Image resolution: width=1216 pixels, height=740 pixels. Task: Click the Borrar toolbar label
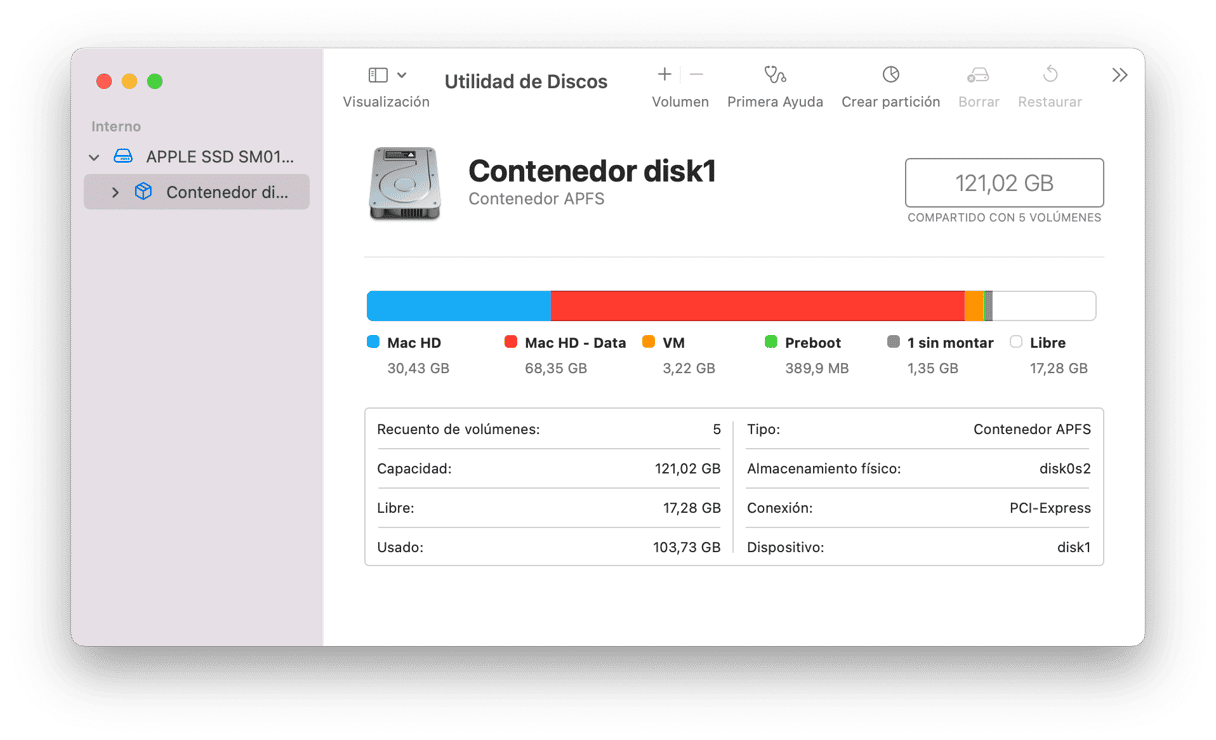(x=979, y=102)
